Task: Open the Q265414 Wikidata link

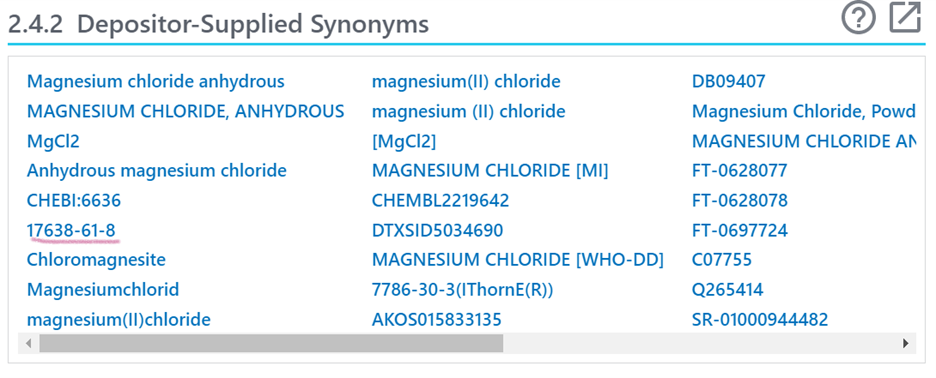Action: point(728,290)
